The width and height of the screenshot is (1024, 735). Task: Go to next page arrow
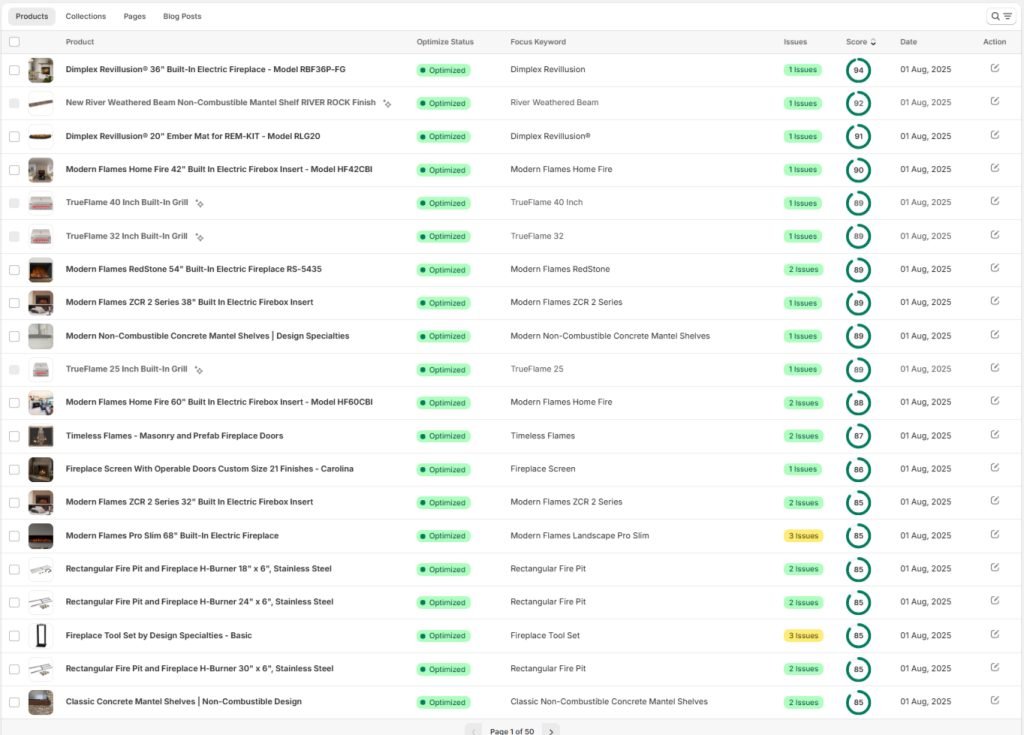(x=551, y=731)
